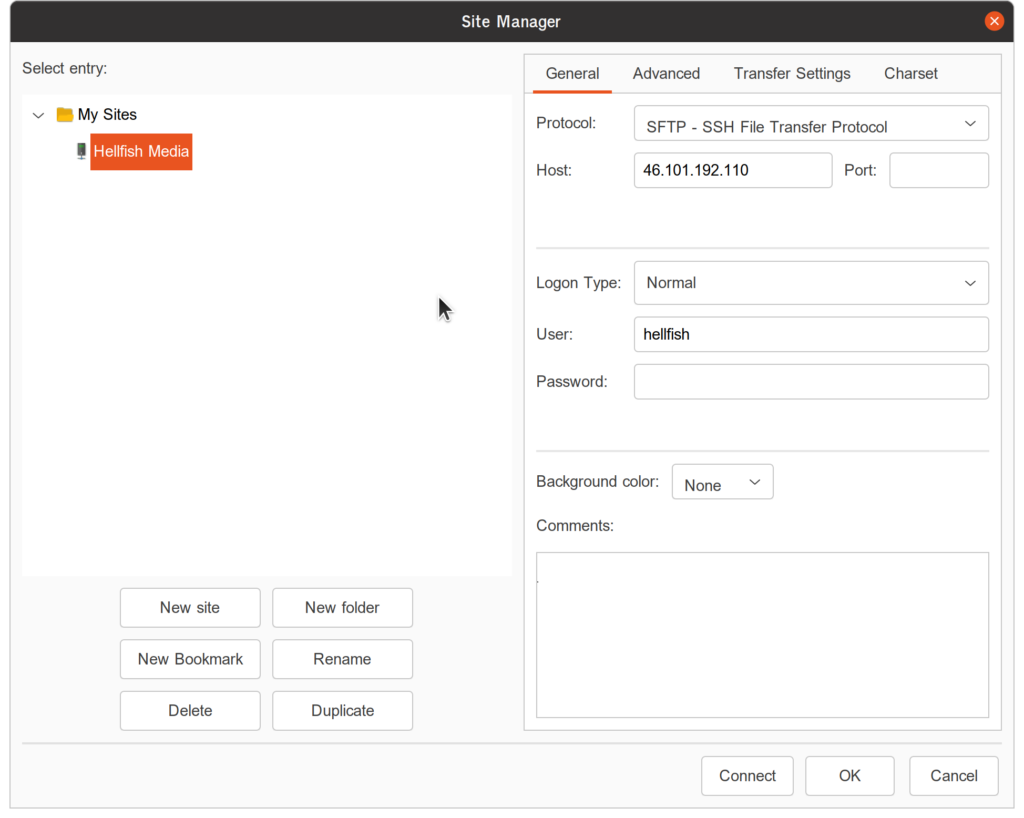
Task: Click the My Sites folder icon
Action: tap(64, 114)
